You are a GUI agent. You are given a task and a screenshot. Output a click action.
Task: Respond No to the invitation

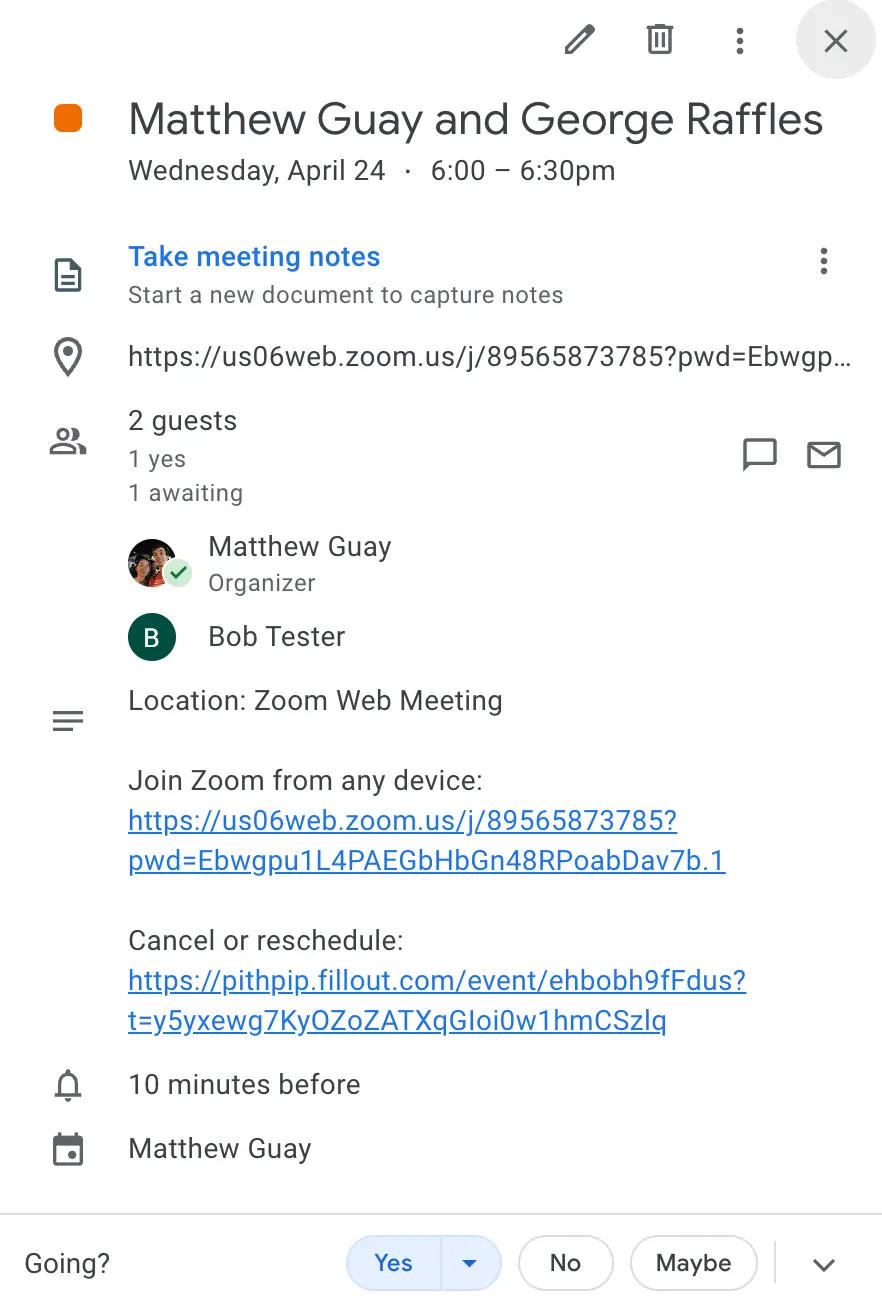565,1263
